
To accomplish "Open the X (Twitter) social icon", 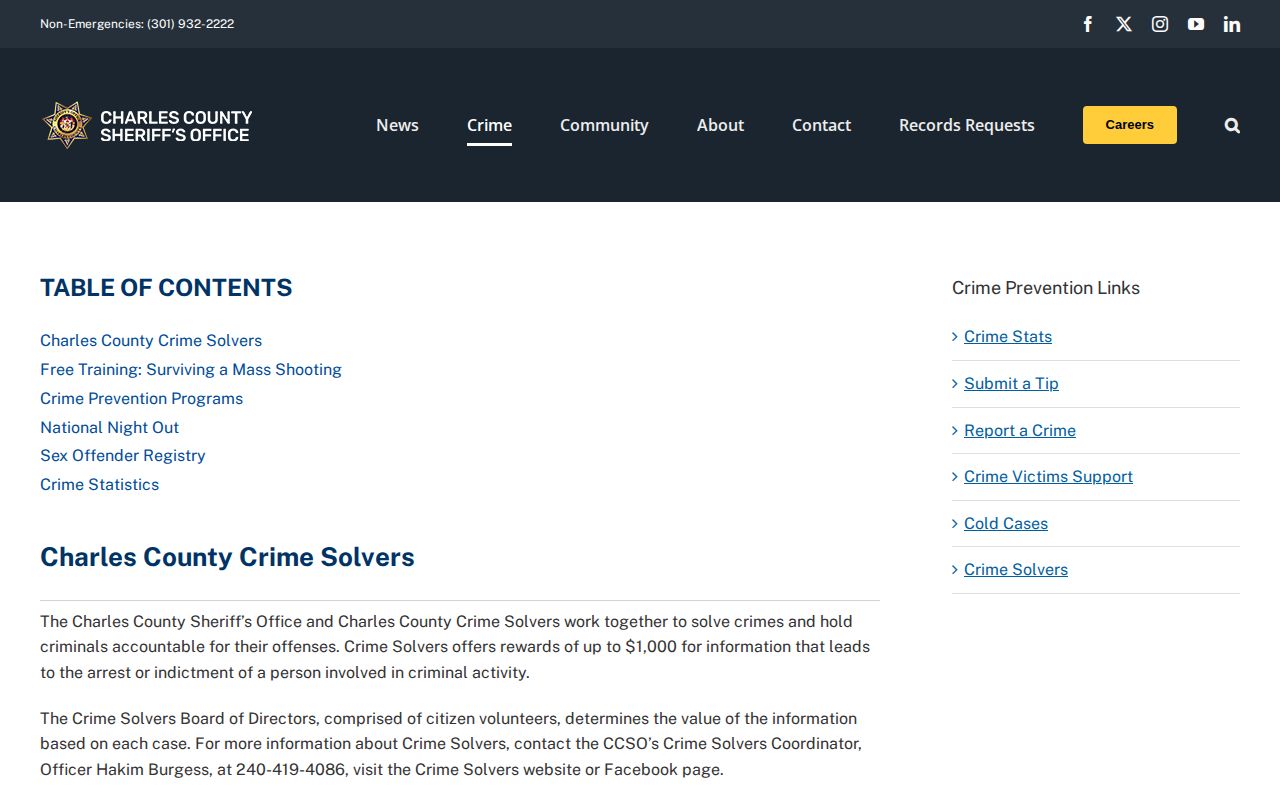I will [x=1124, y=24].
